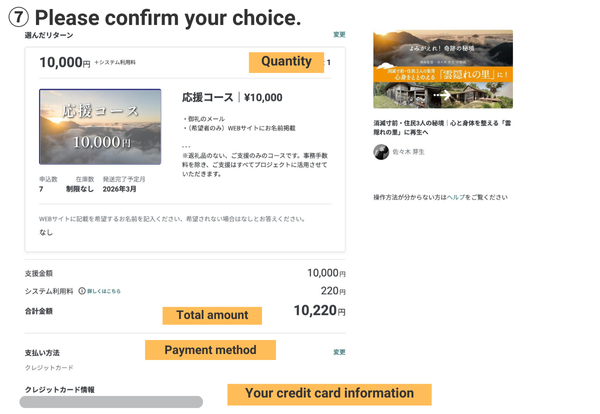
Task: Click the gray masked credit card bar
Action: pyautogui.click(x=113, y=402)
